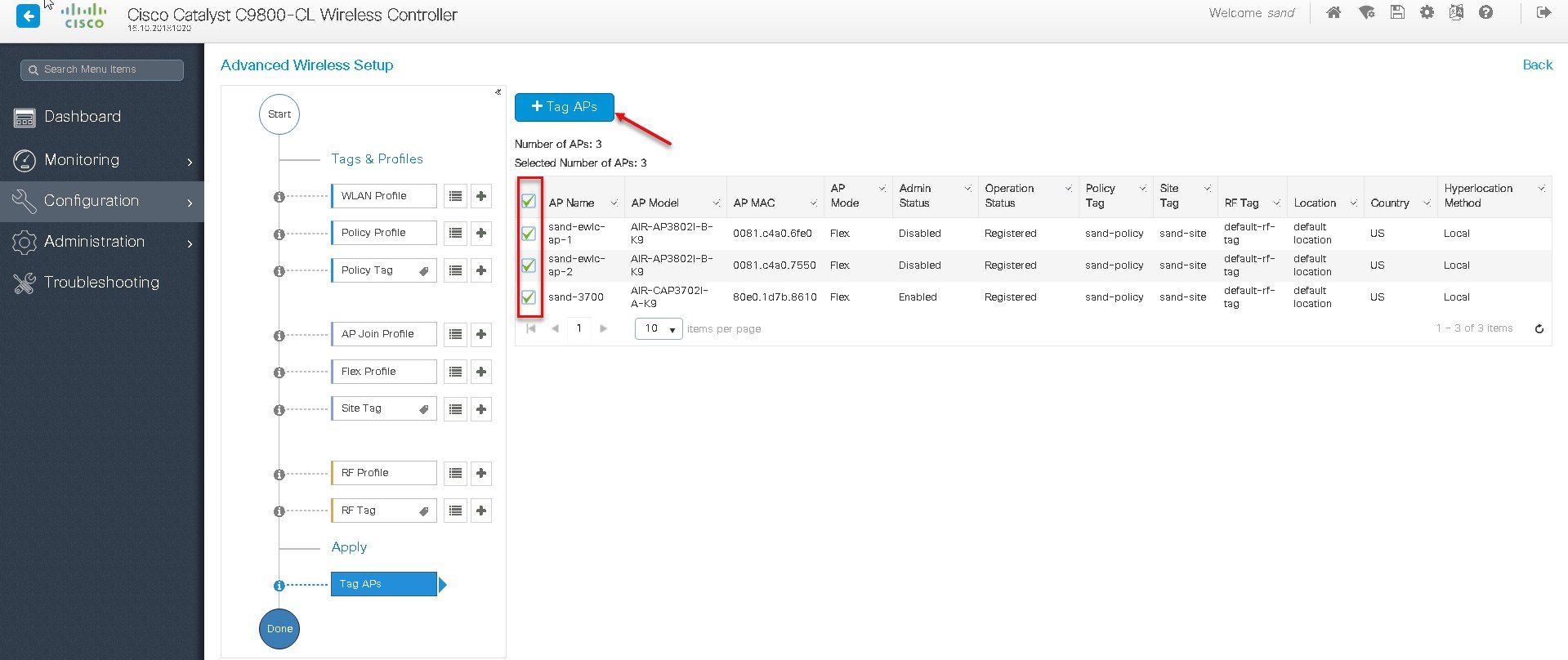The image size is (1568, 660).
Task: Click the save configuration floppy icon
Action: tap(1397, 12)
